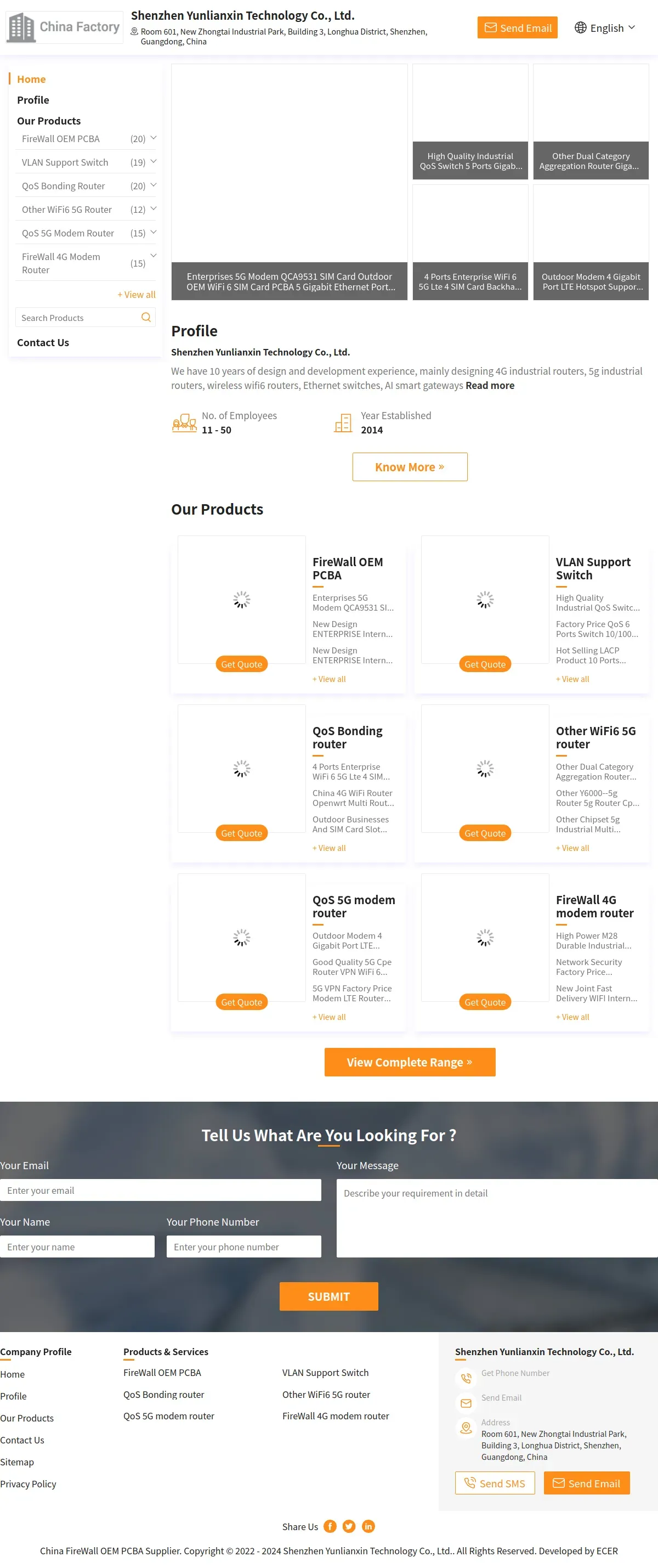
Task: Click the address location pin icon in header
Action: pyautogui.click(x=134, y=31)
